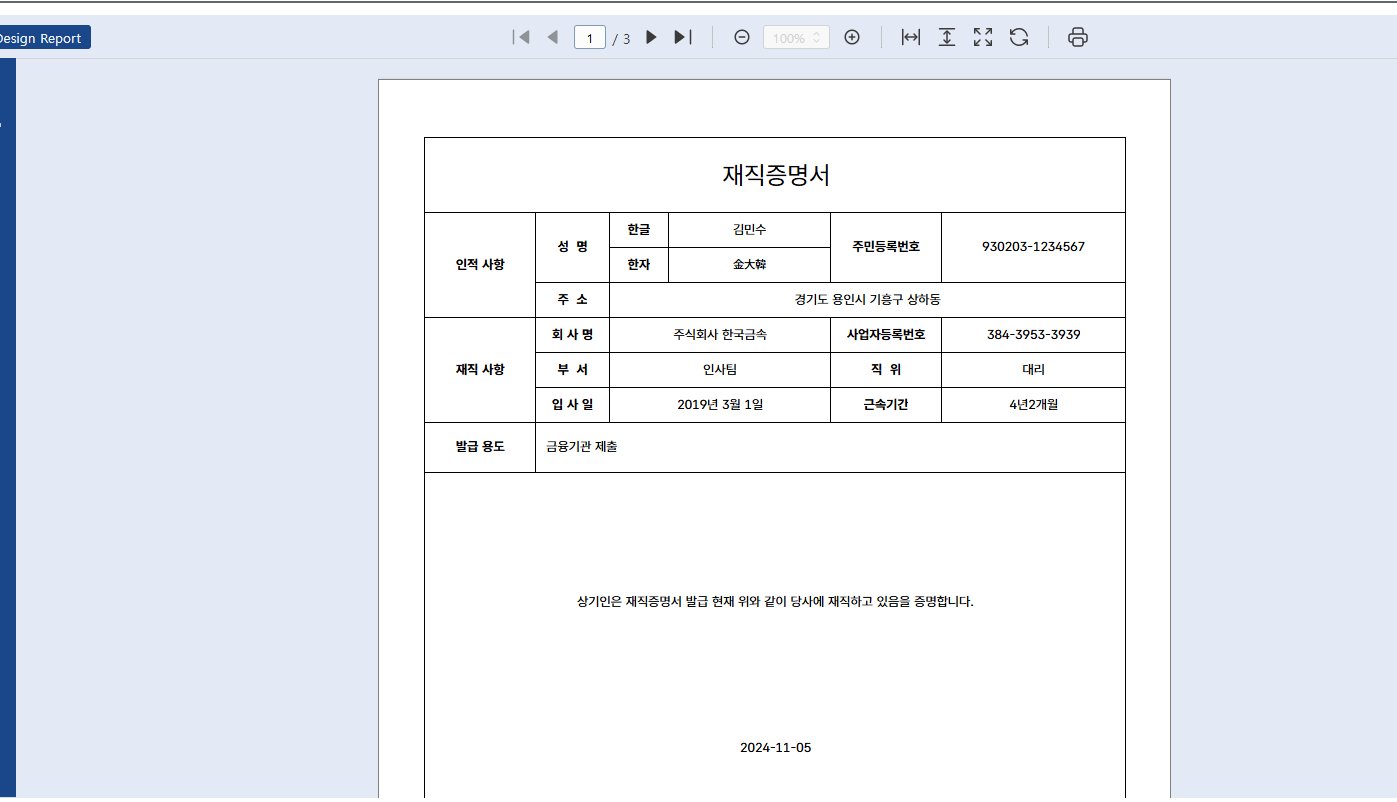Click the 한자 label cell
1397x802 pixels.
tap(639, 265)
